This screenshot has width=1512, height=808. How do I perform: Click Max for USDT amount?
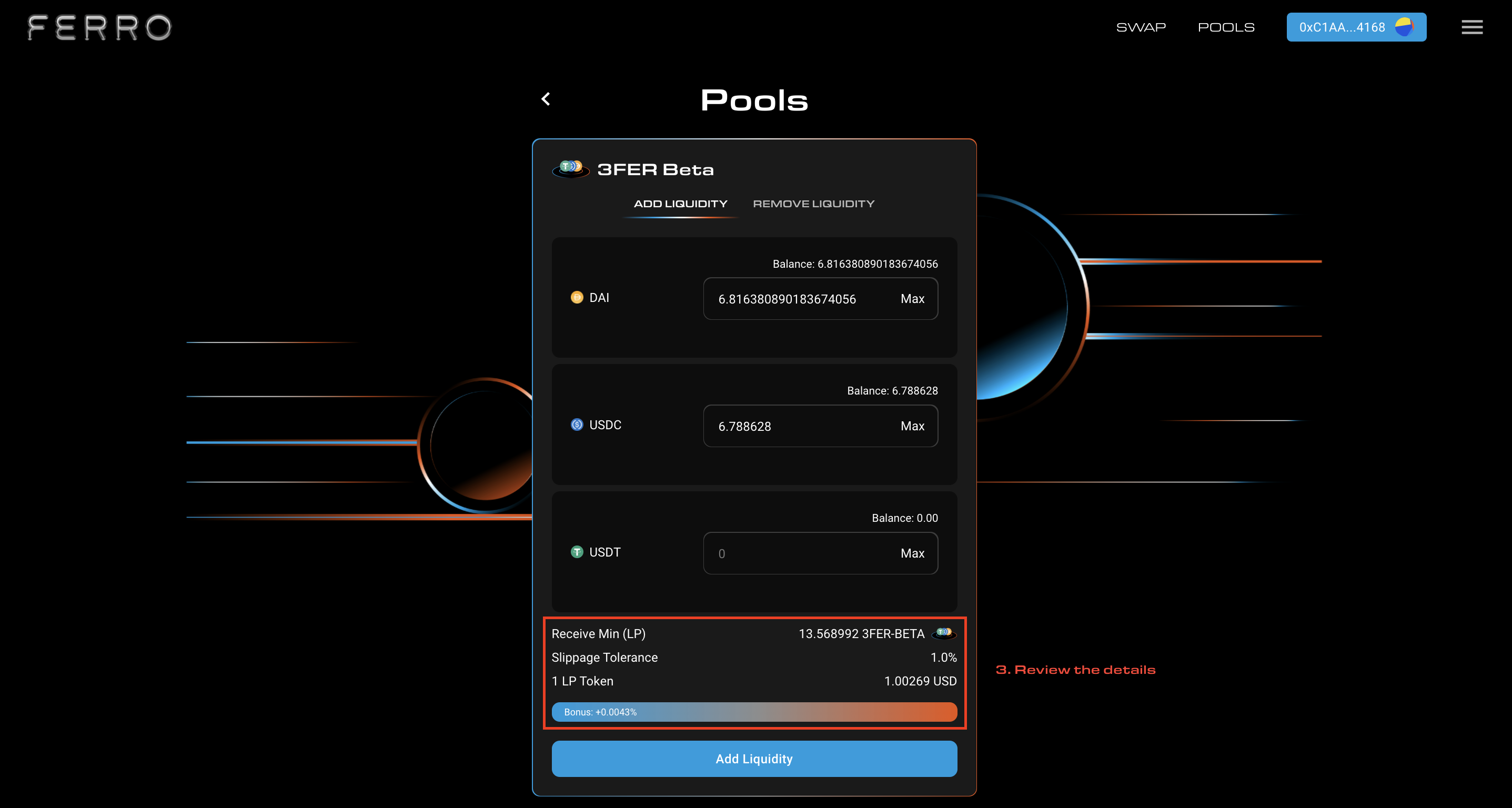[x=912, y=553]
